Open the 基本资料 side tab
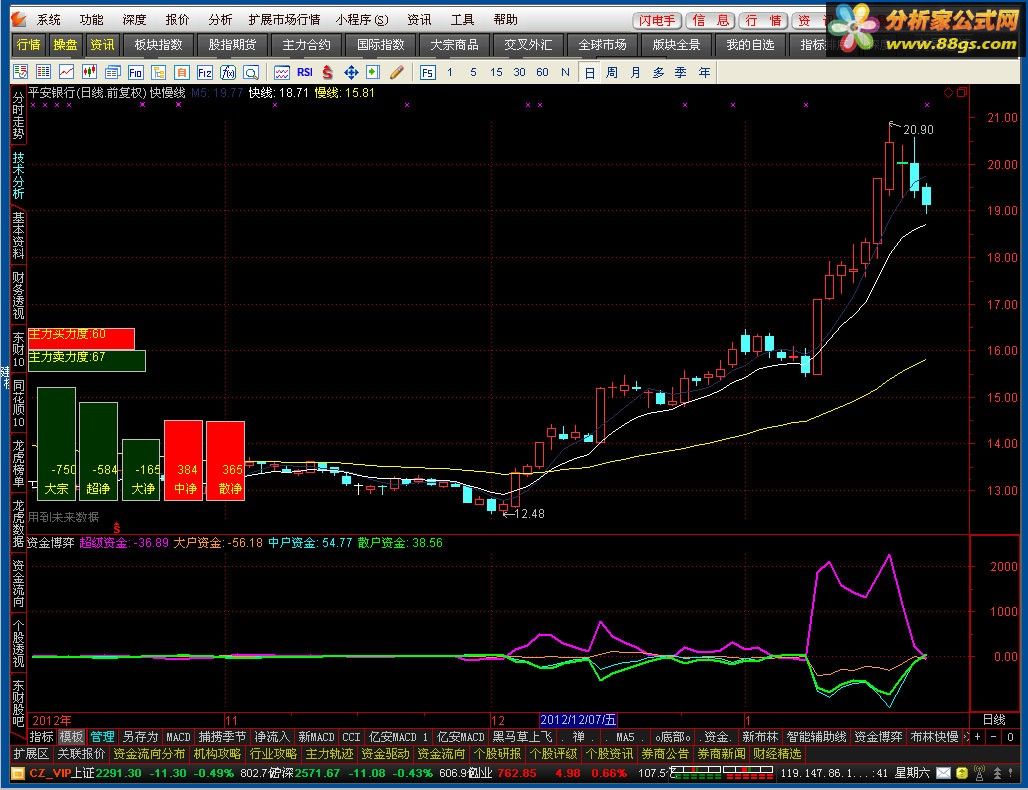 [18, 235]
